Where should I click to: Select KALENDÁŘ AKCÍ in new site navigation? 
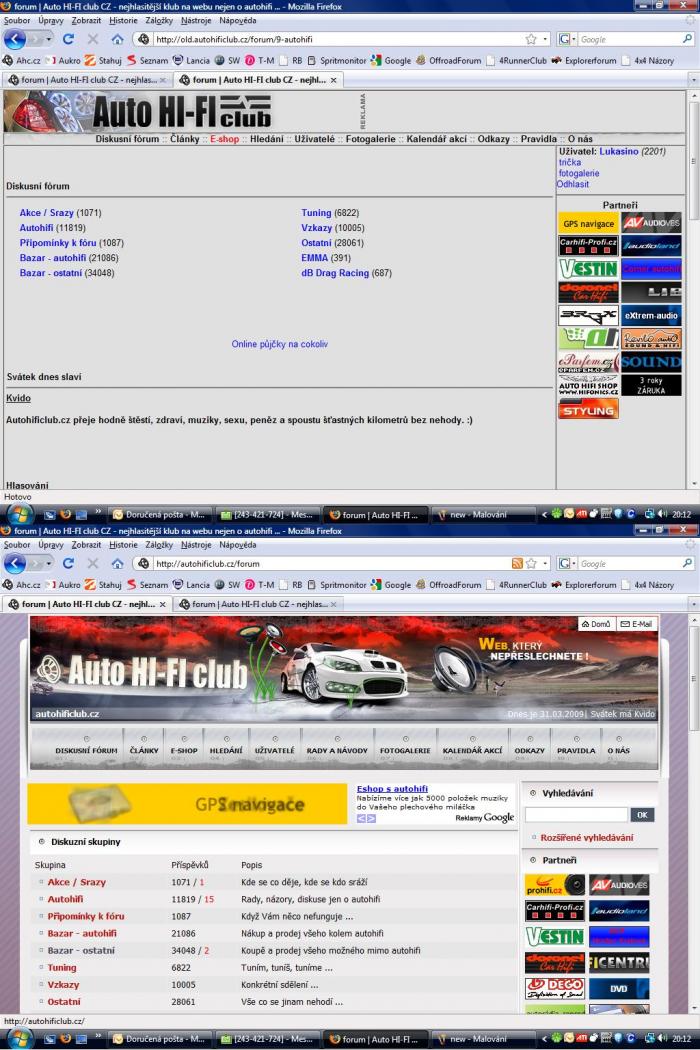point(472,751)
